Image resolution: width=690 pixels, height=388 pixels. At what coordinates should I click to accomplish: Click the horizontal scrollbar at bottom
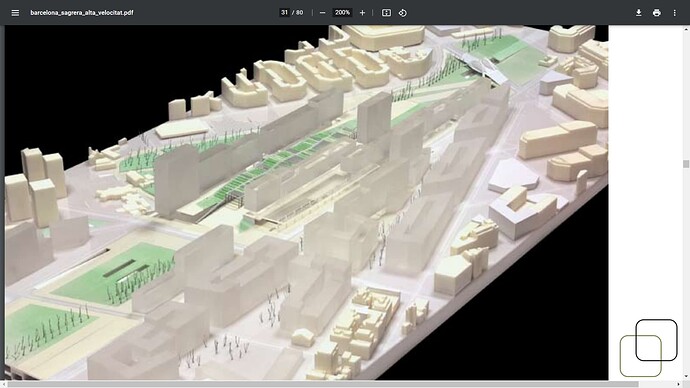(x=323, y=384)
